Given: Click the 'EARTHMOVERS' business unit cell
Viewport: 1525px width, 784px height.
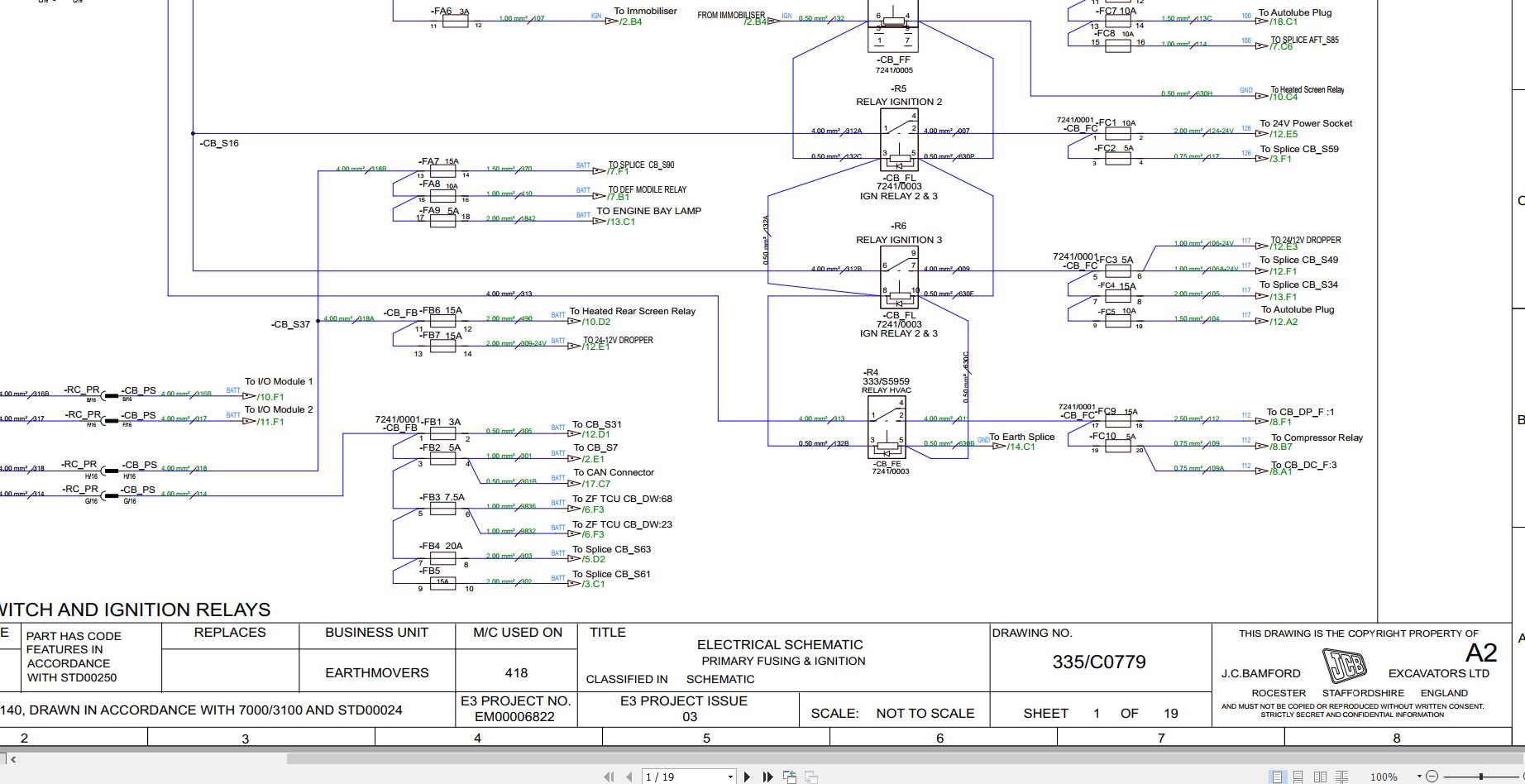Looking at the screenshot, I should click(x=377, y=673).
